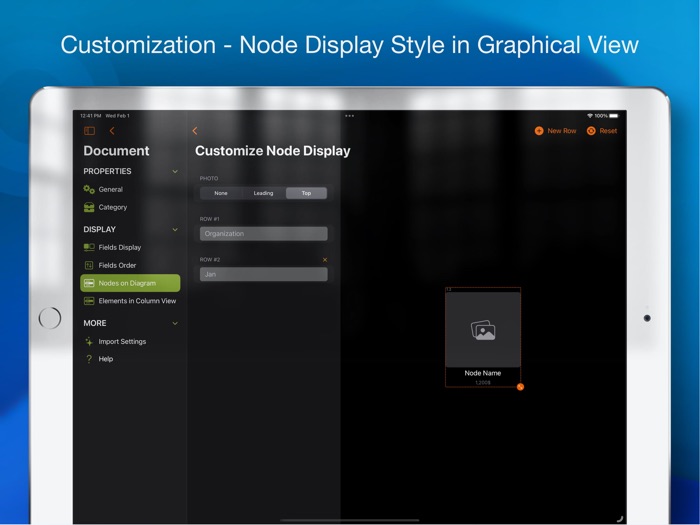Tap the sidebar back chevron

[112, 131]
